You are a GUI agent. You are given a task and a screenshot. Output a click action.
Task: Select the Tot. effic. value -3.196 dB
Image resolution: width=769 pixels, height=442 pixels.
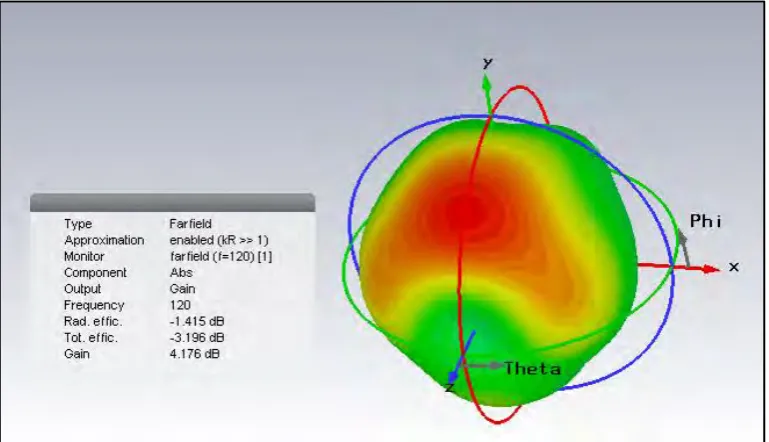click(x=197, y=338)
